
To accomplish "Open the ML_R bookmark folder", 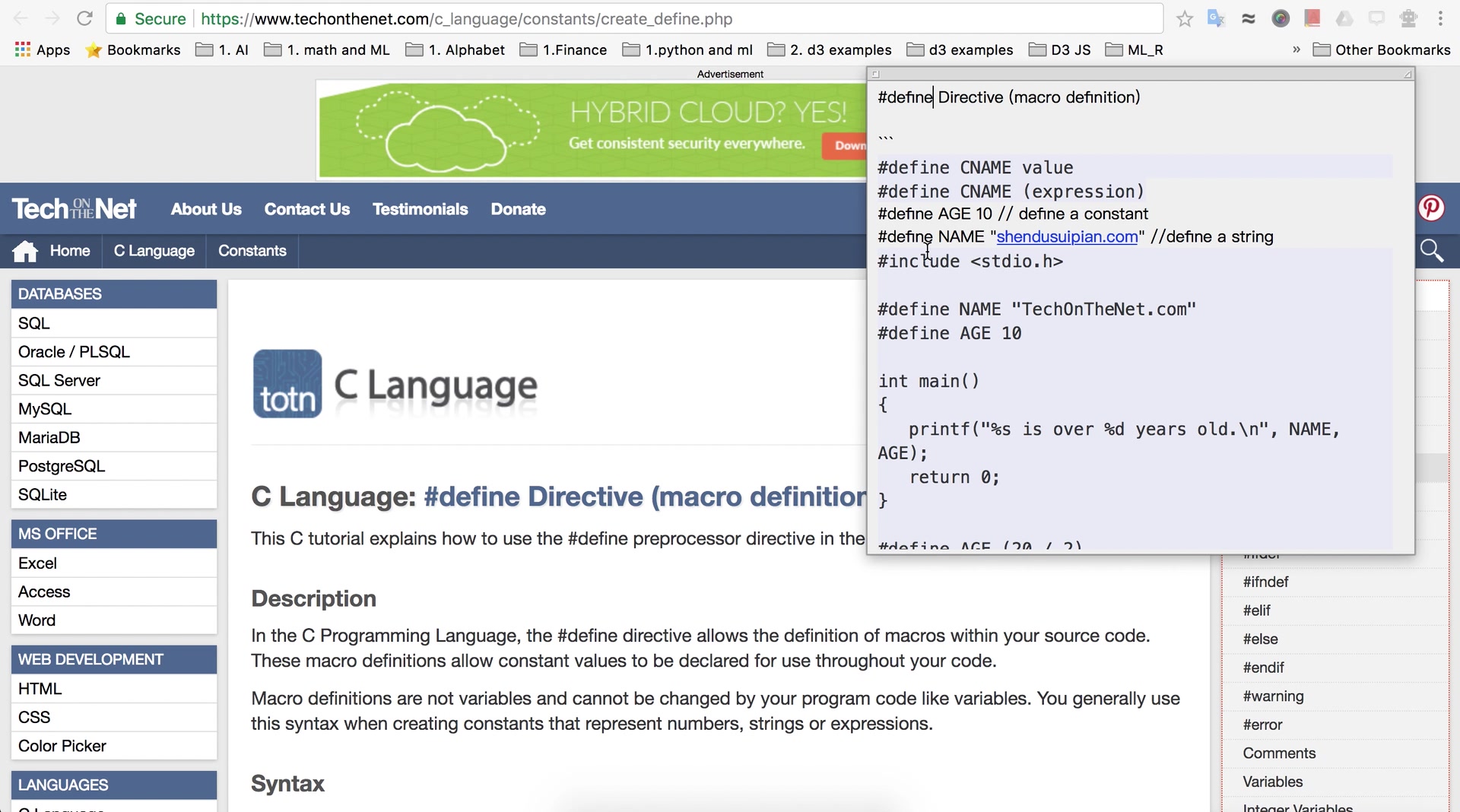I will 1134,49.
